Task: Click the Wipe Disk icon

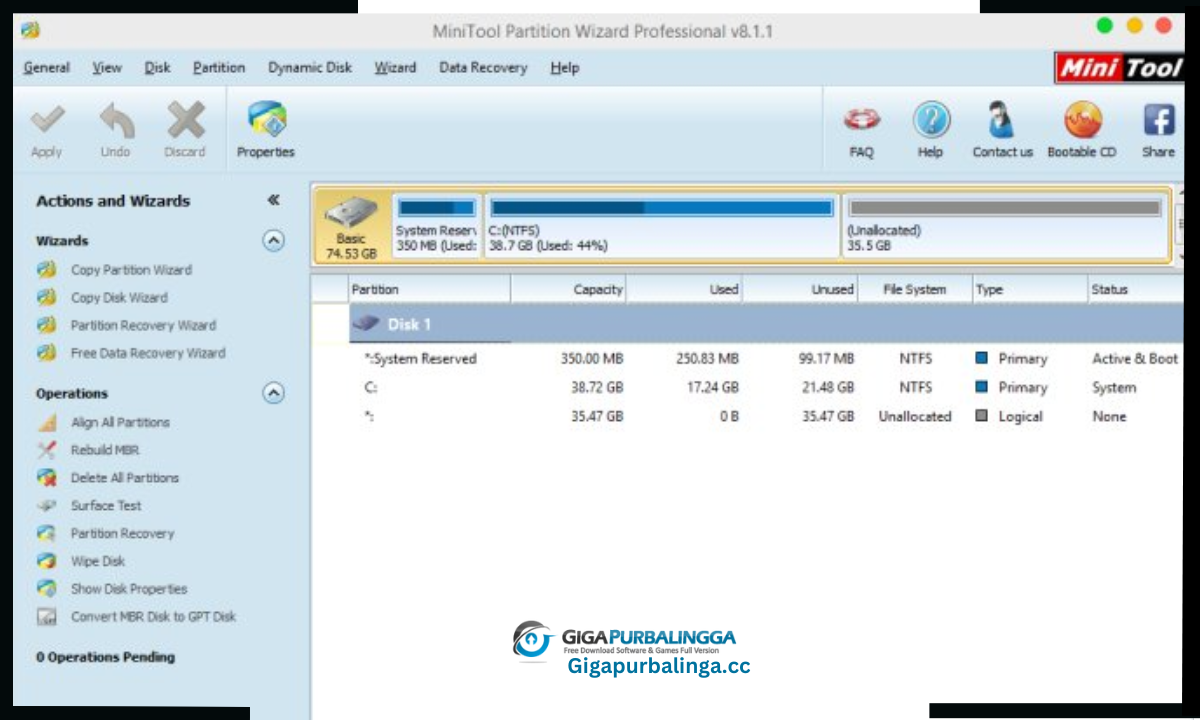Action: pyautogui.click(x=46, y=561)
